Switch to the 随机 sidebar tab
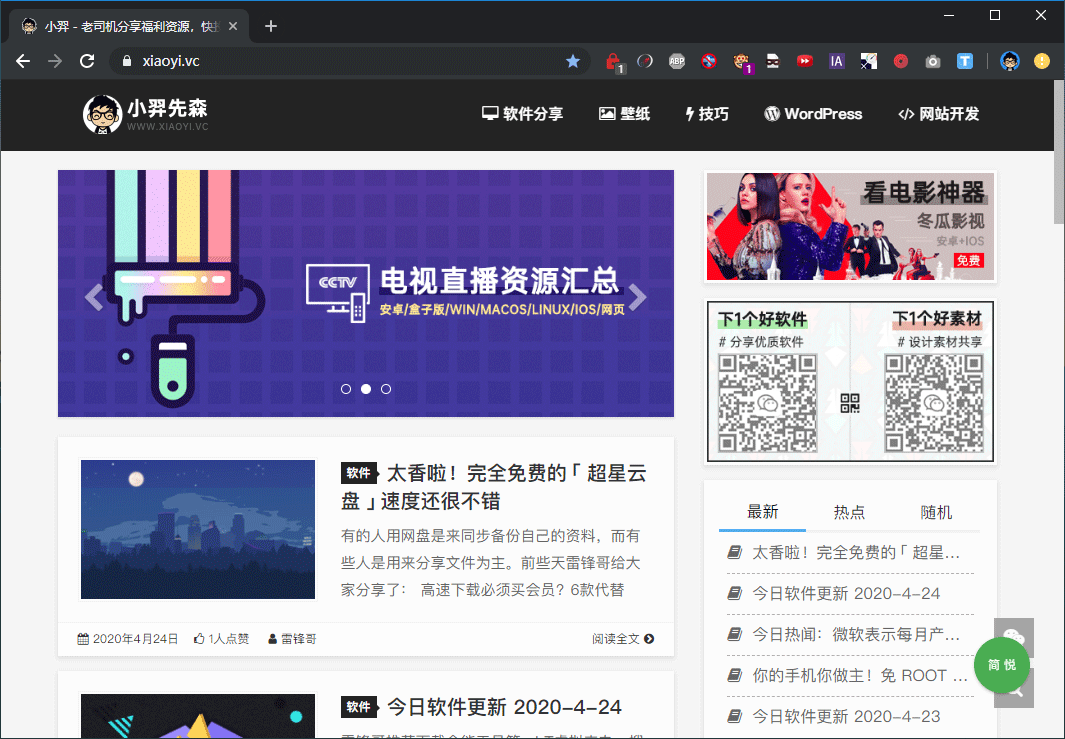Viewport: 1065px width, 739px height. coord(936,512)
